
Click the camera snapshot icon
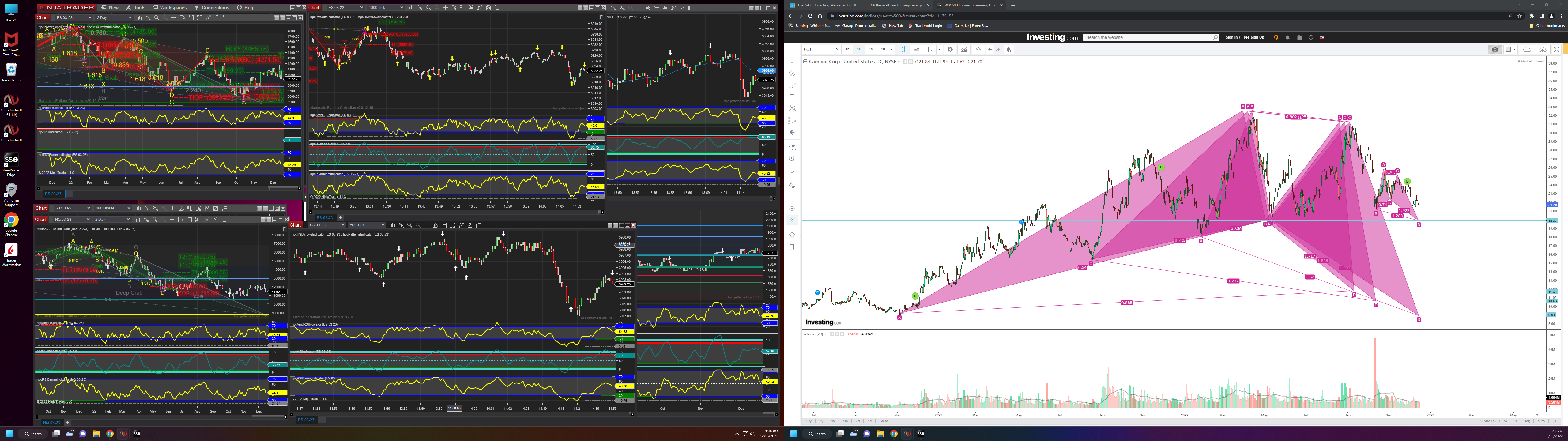1495,49
